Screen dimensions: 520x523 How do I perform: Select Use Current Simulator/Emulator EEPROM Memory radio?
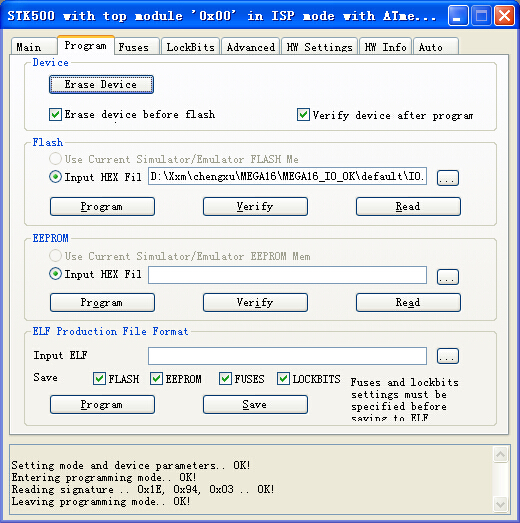(55, 256)
